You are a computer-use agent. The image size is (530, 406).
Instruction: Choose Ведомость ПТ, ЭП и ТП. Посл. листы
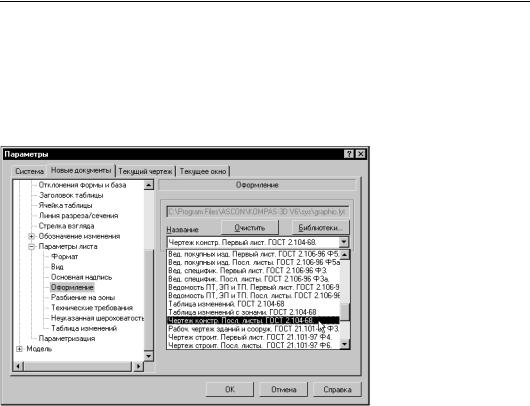(254, 295)
